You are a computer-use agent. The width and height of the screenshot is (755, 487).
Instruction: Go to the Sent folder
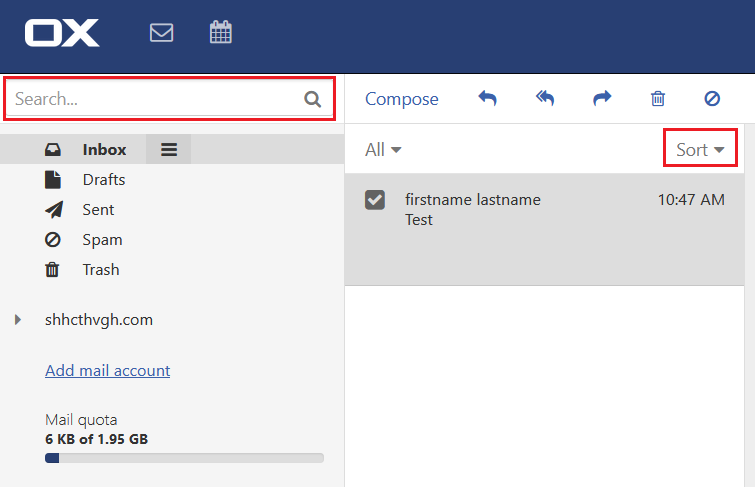(98, 210)
